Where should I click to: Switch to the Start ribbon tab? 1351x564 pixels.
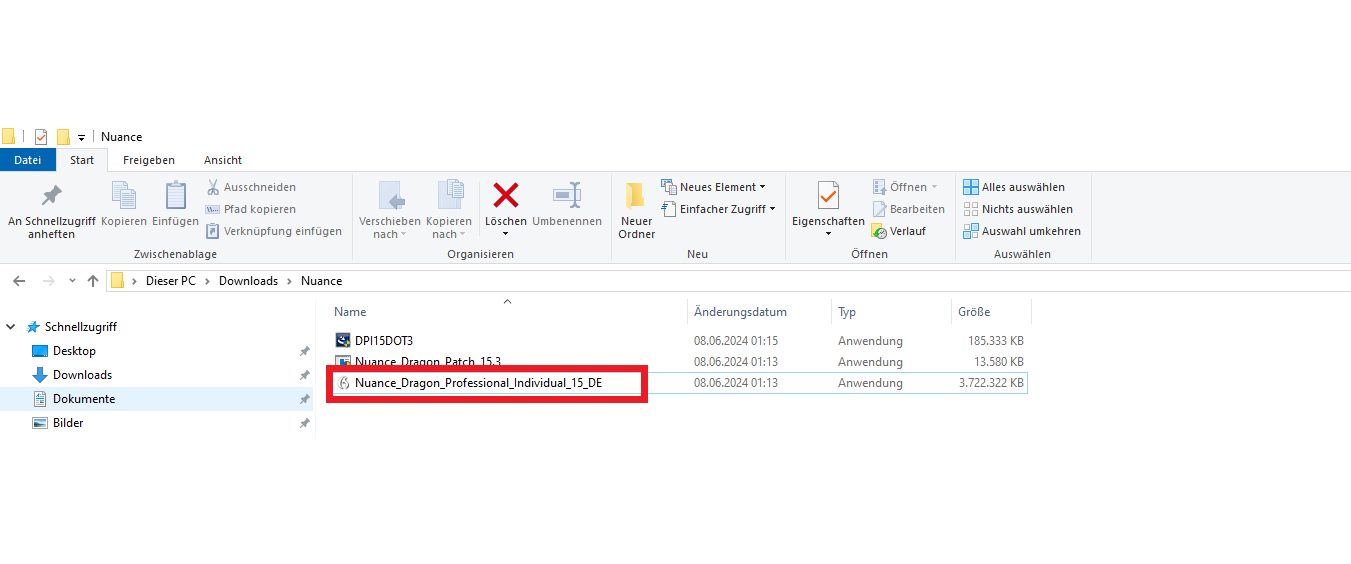(x=82, y=160)
